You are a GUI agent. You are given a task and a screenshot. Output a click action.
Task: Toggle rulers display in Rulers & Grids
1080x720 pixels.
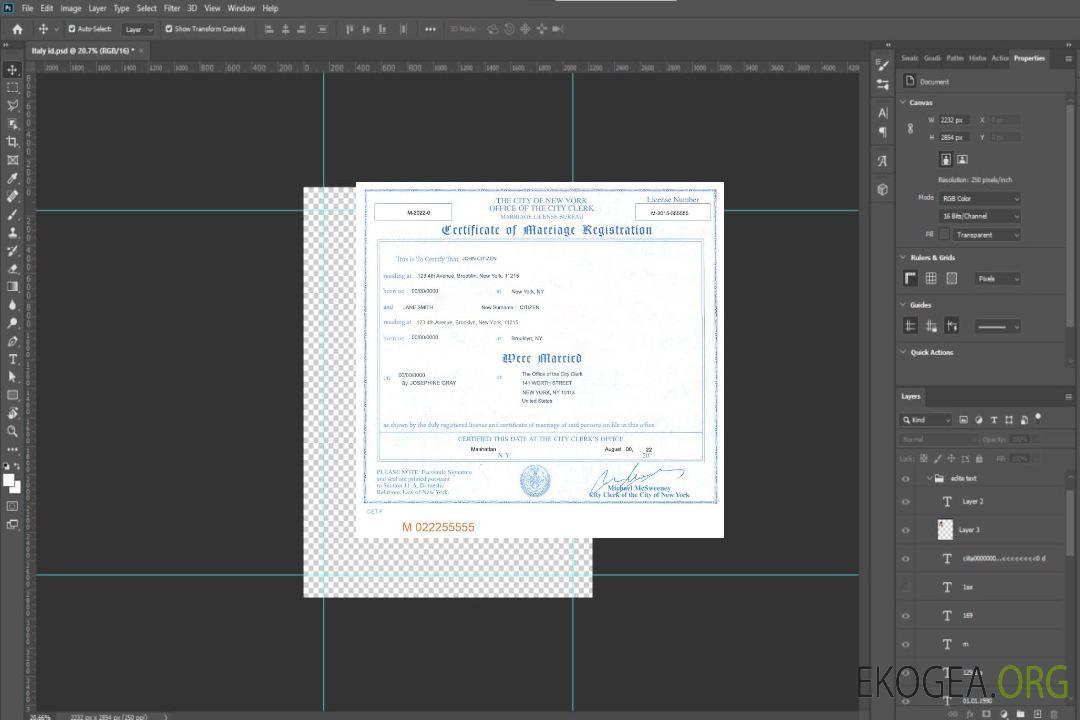[x=911, y=278]
